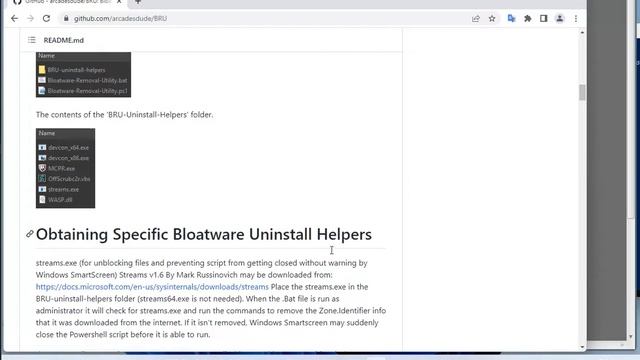Viewport: 640px width, 360px height.
Task: Click the README.md file title
Action: tap(64, 40)
